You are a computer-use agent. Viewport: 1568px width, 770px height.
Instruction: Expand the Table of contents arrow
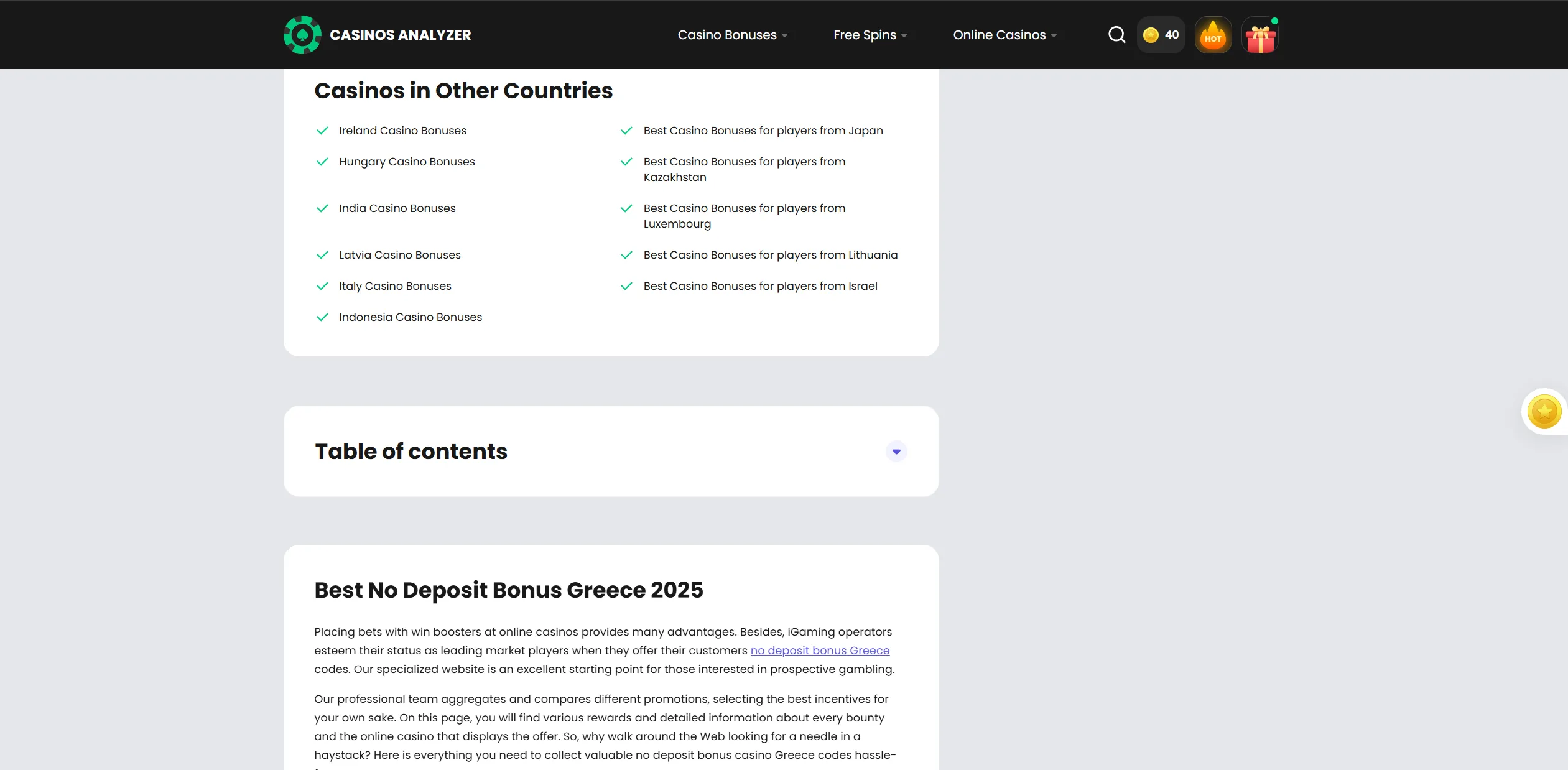click(x=896, y=452)
